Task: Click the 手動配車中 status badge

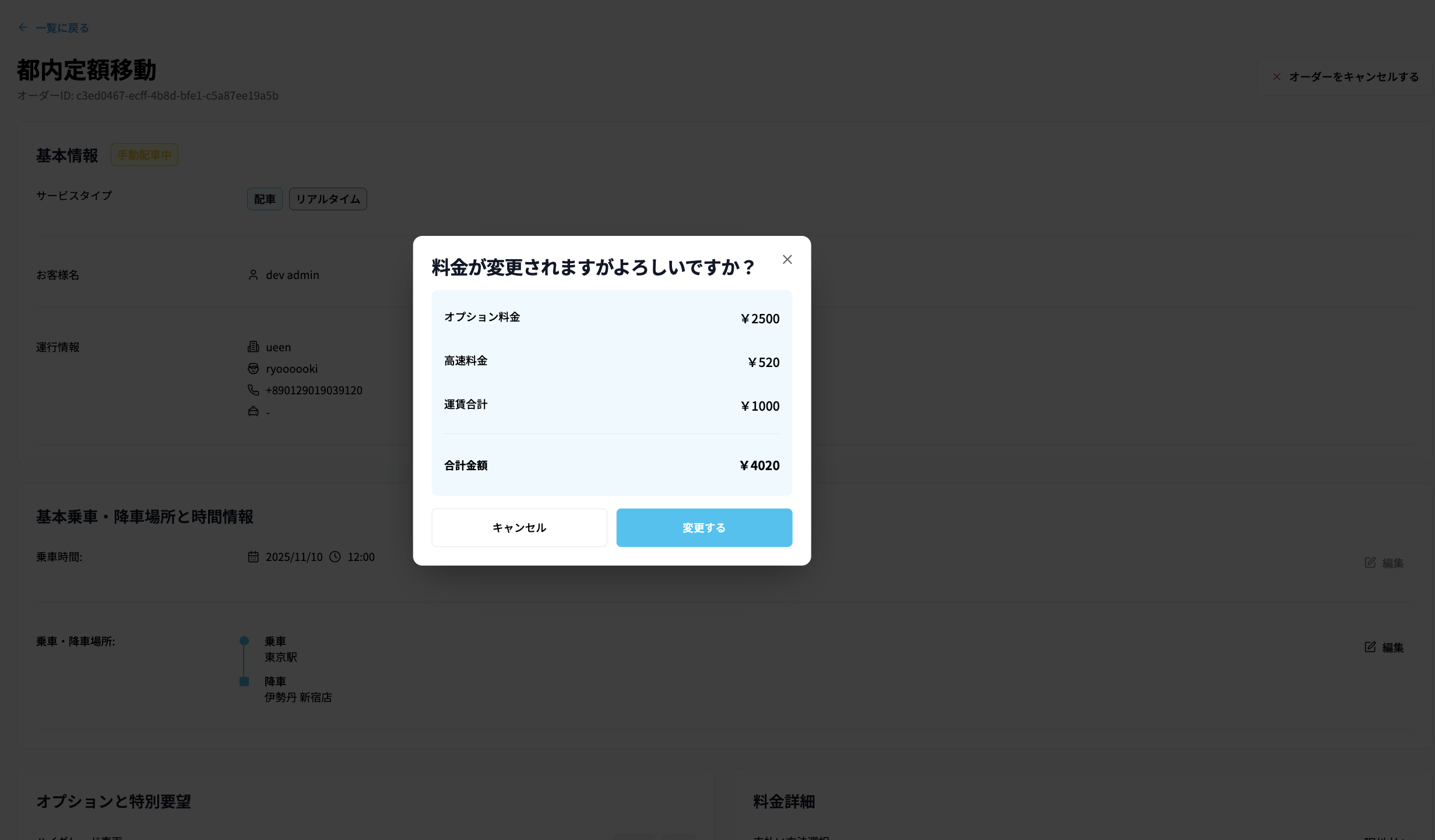Action: pos(144,154)
